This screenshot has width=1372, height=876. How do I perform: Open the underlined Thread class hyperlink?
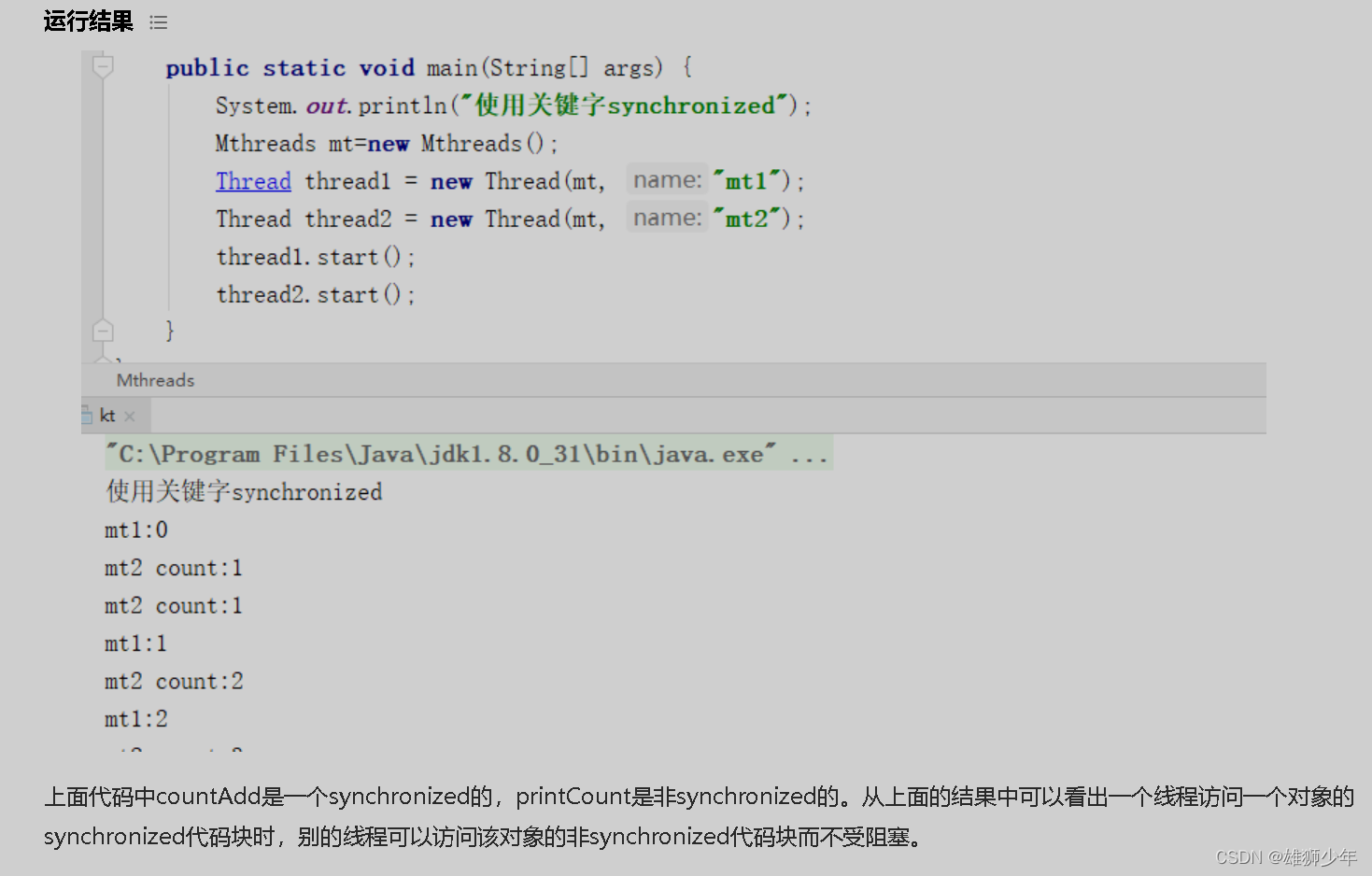coord(253,180)
